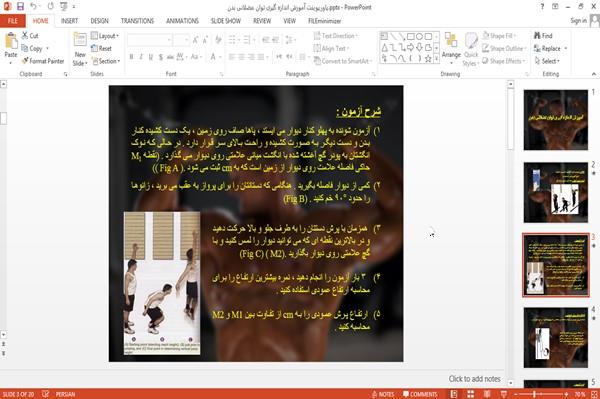The width and height of the screenshot is (600, 399).
Task: Open Quick Styles gallery
Action: coord(471,49)
